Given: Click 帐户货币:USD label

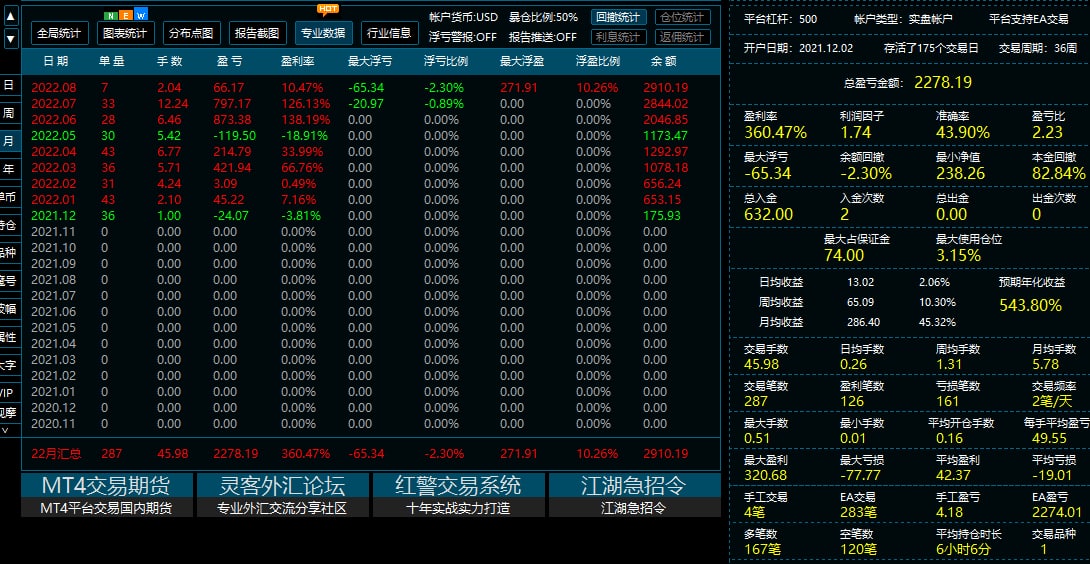Looking at the screenshot, I should (464, 17).
